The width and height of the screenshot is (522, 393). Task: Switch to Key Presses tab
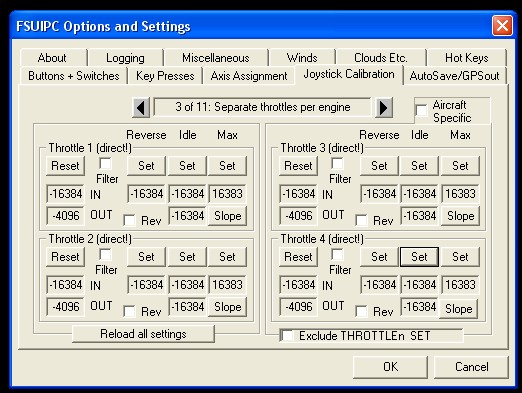pos(165,76)
